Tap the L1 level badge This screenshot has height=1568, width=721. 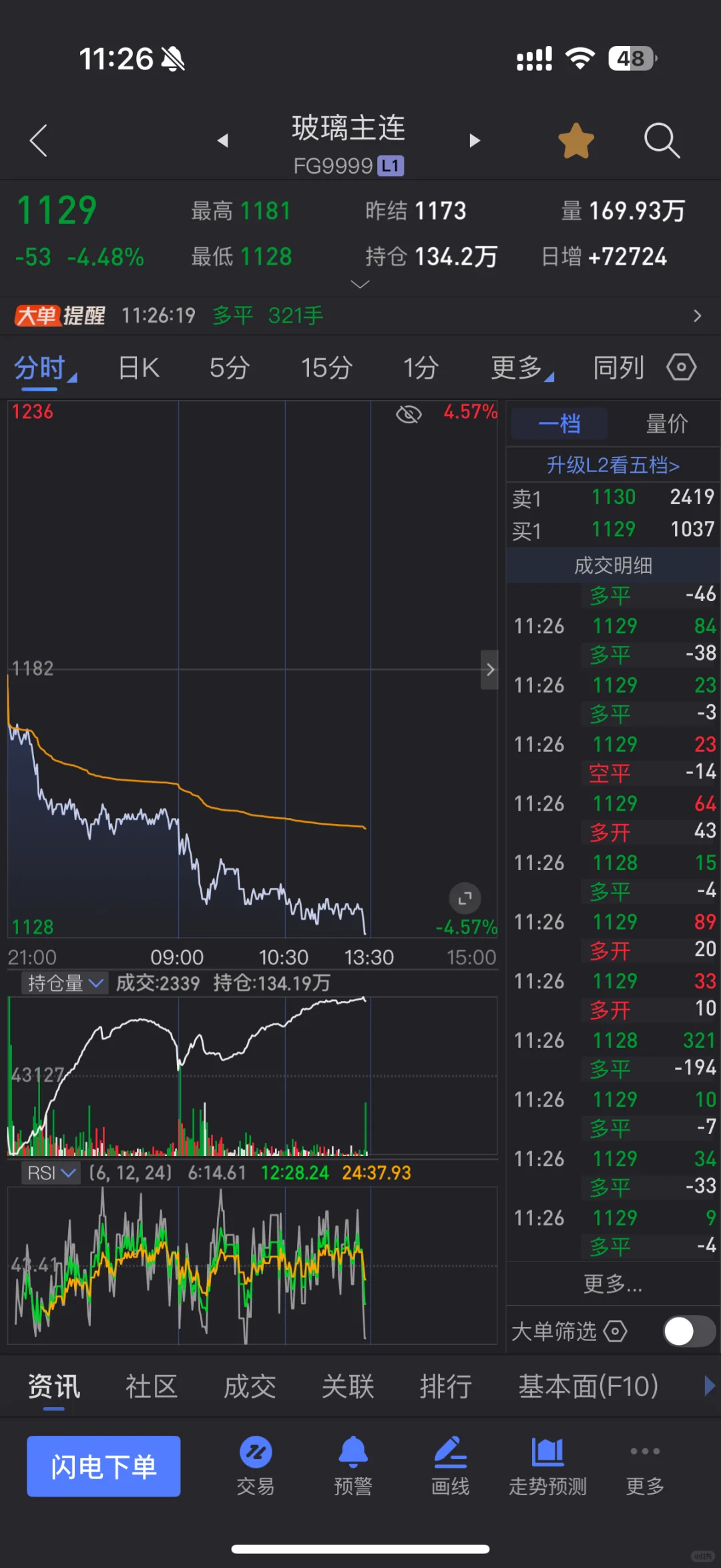coord(391,166)
